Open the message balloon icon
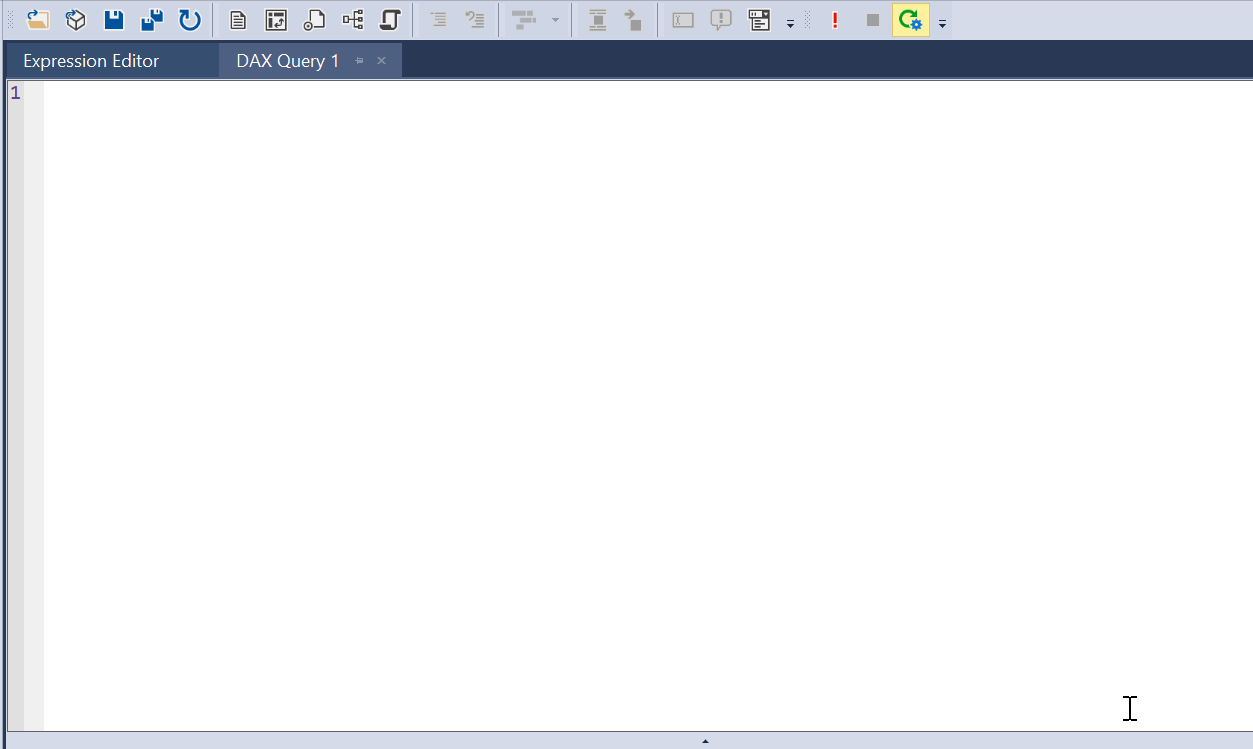1253x749 pixels. [721, 19]
